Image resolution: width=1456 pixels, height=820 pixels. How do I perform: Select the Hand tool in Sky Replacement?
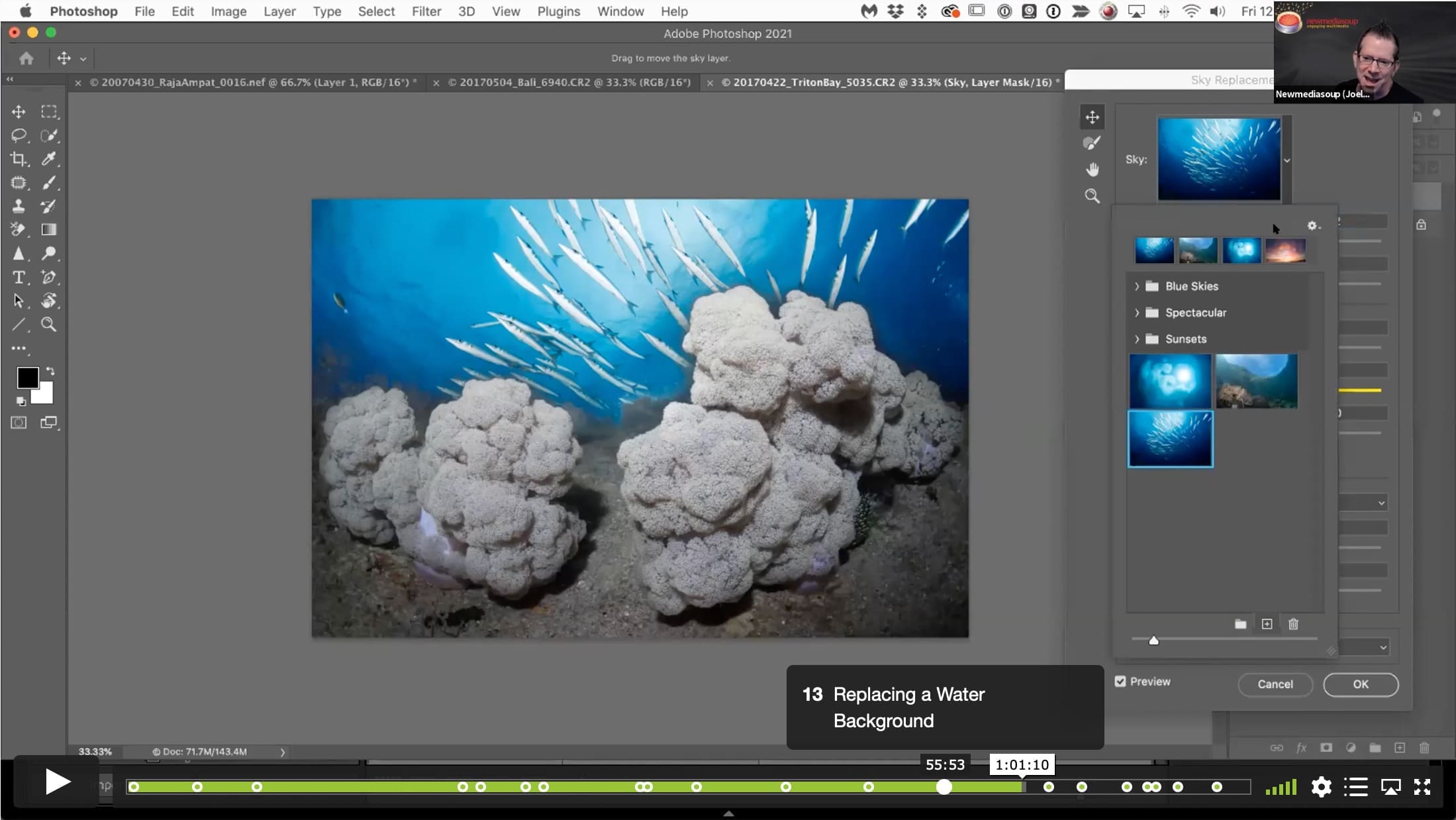click(1092, 170)
